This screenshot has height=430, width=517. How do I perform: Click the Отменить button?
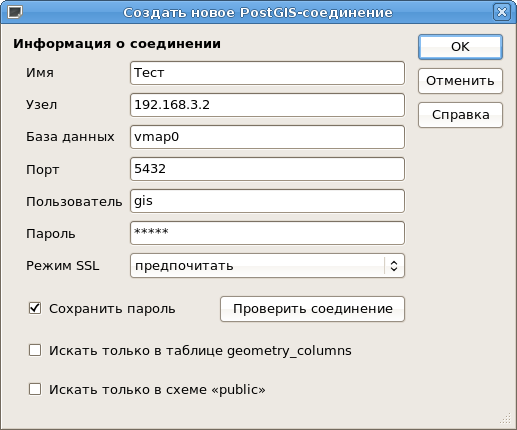[460, 81]
